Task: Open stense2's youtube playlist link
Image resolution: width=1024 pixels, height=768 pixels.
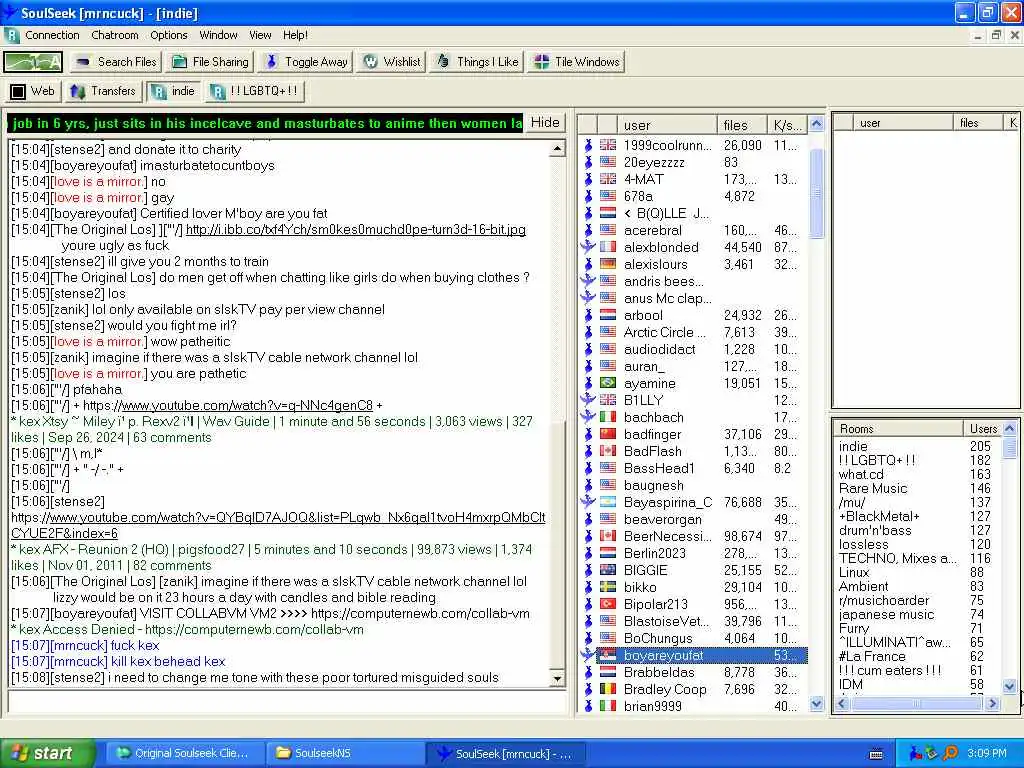Action: point(278,525)
